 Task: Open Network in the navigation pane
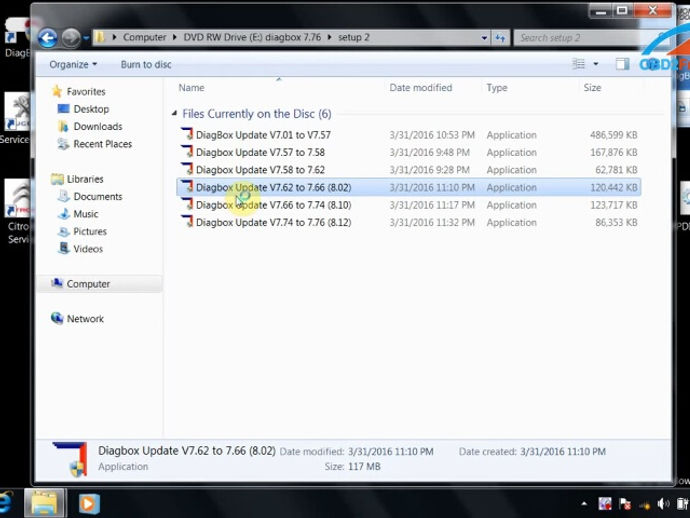[x=85, y=319]
